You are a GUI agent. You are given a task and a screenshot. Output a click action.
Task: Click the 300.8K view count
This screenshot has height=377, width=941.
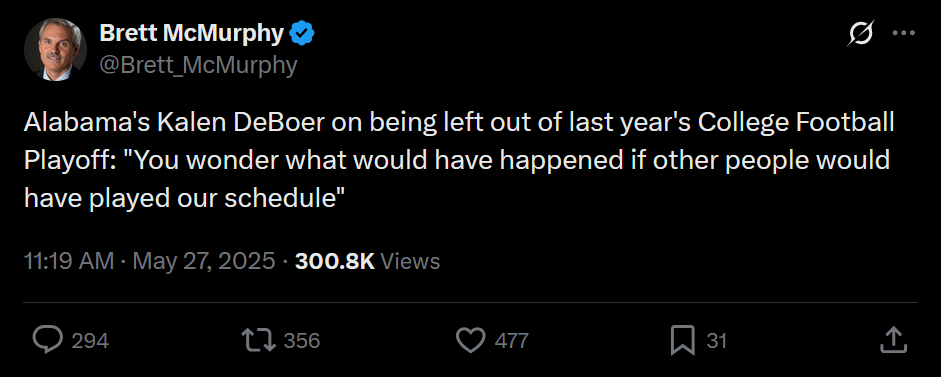click(x=335, y=261)
